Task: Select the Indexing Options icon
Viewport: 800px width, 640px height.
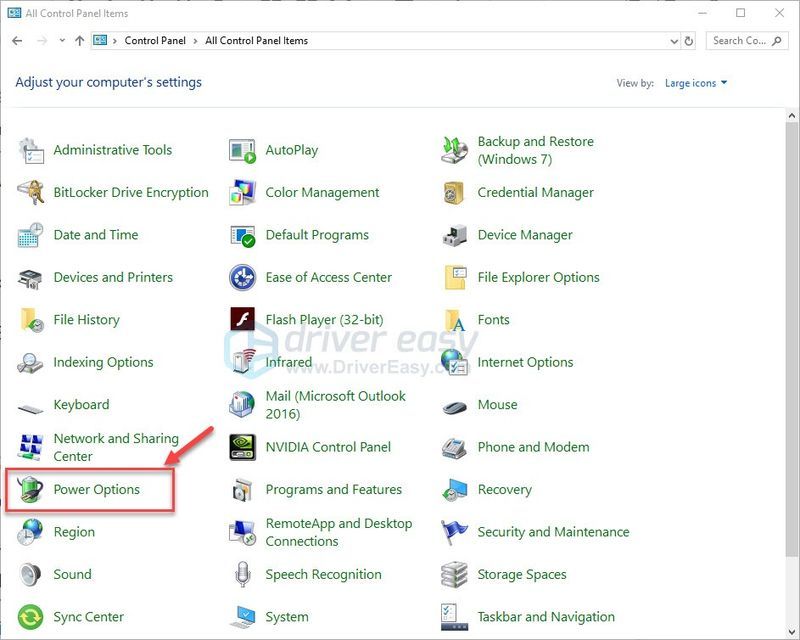Action: tap(30, 362)
